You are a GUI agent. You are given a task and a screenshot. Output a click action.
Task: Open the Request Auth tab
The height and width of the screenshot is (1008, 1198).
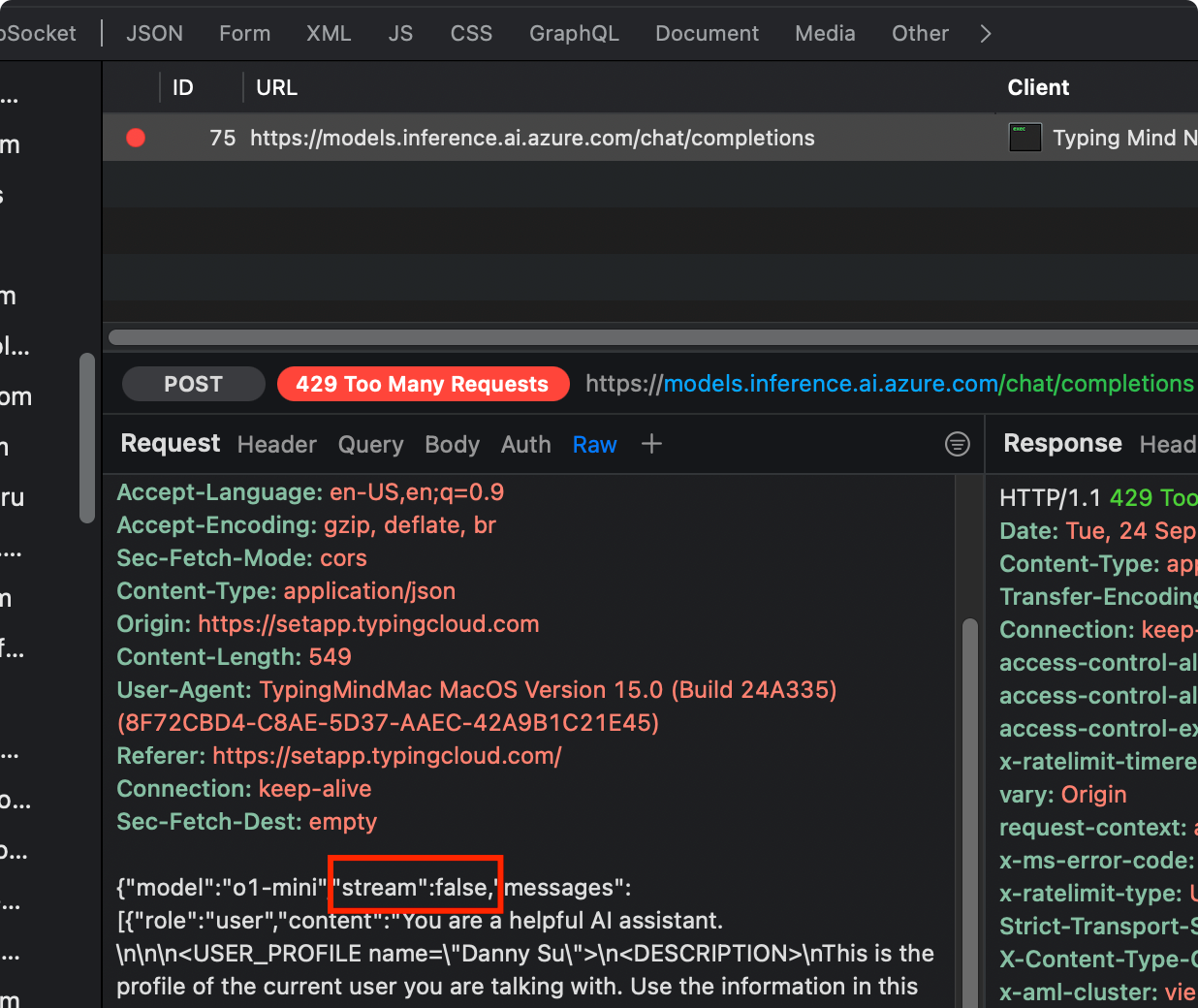pyautogui.click(x=525, y=444)
